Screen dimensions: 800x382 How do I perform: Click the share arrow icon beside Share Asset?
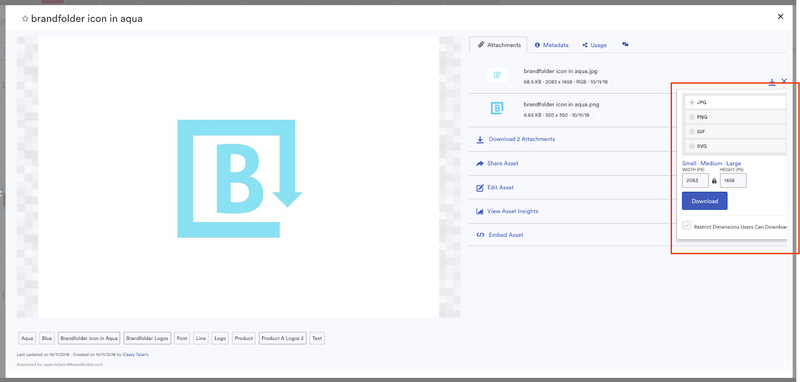(x=480, y=163)
